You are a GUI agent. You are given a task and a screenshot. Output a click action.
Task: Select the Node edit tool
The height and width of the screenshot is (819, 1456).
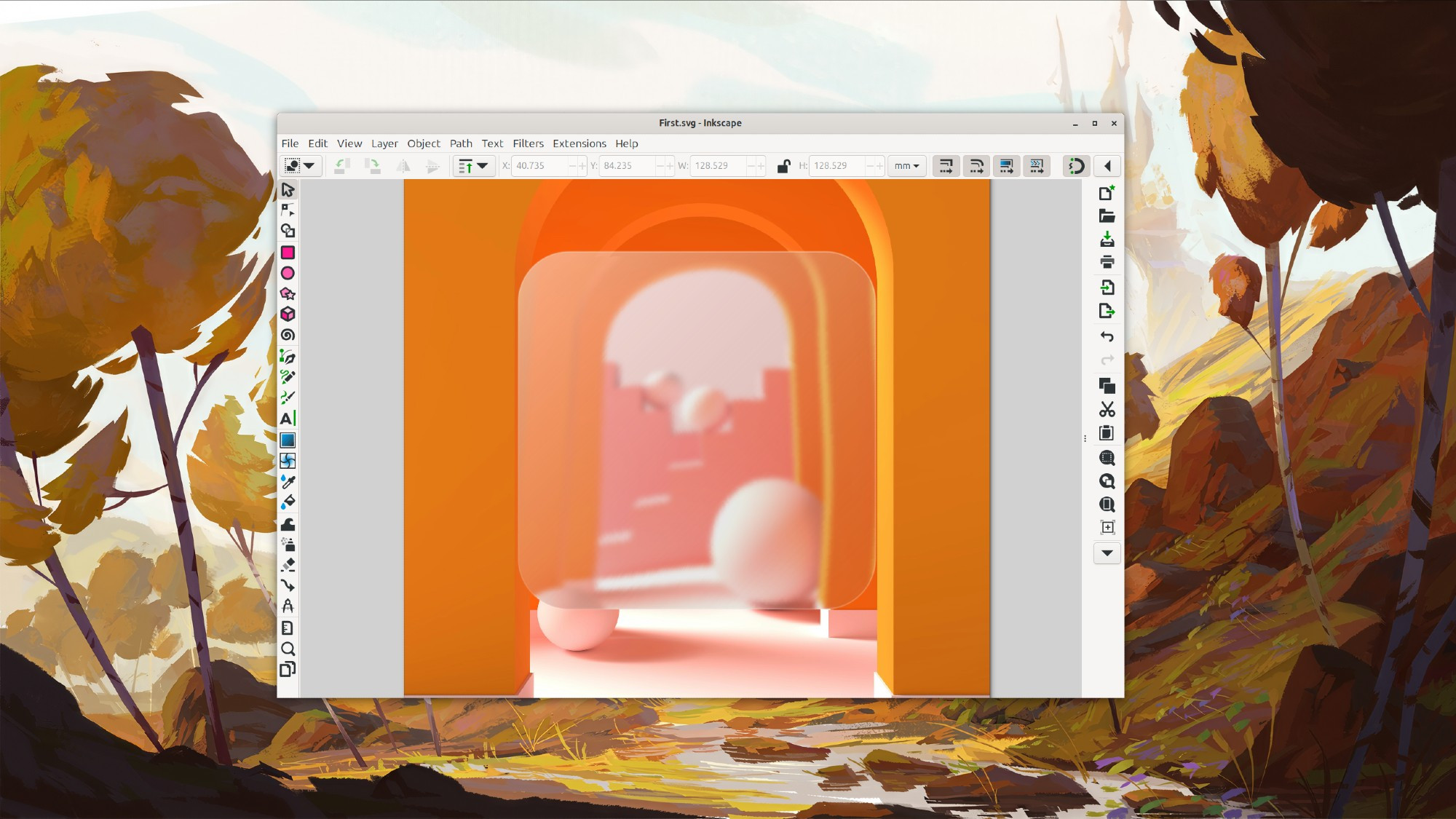pos(288,210)
